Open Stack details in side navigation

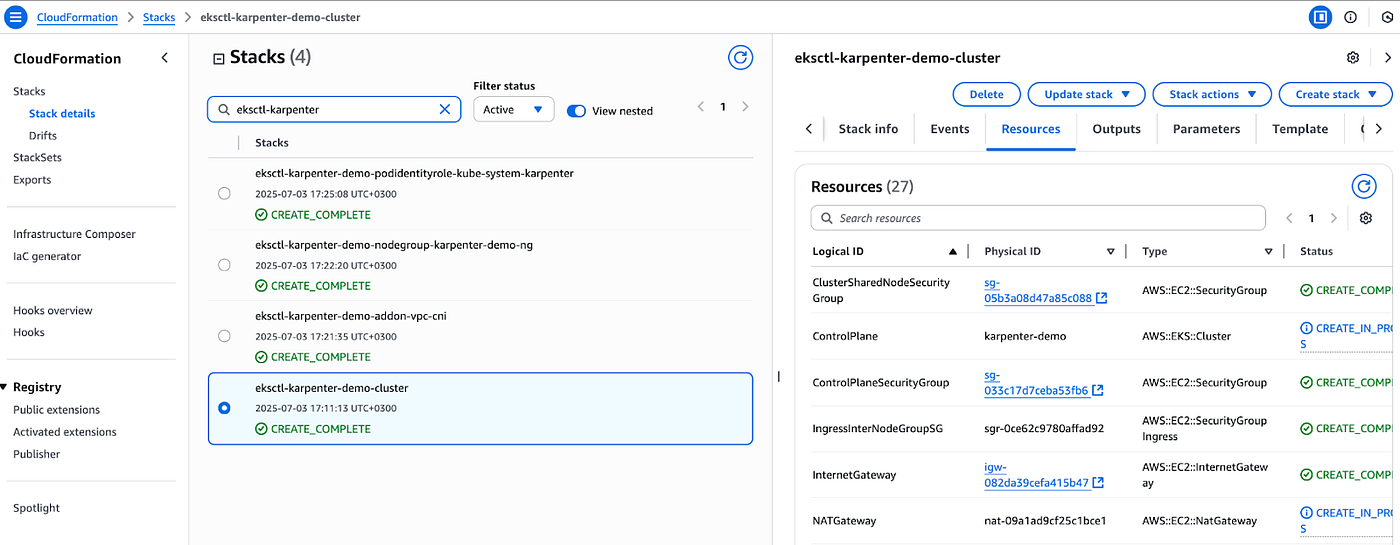62,113
